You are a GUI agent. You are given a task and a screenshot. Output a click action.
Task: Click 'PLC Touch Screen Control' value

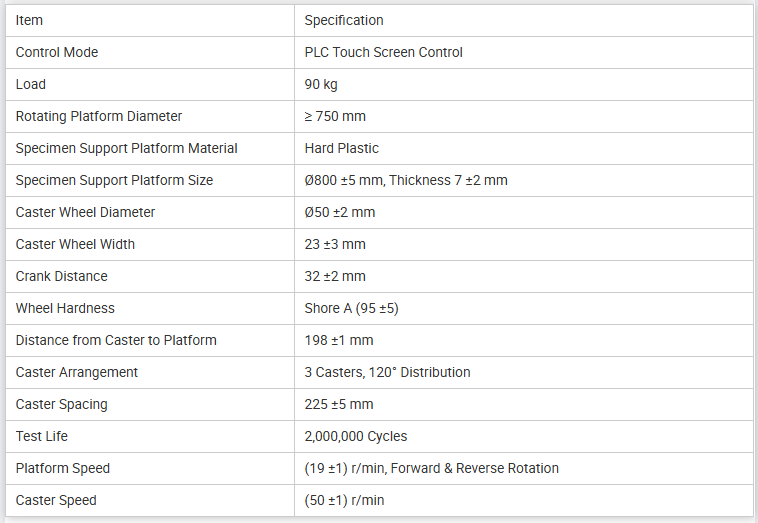[383, 52]
